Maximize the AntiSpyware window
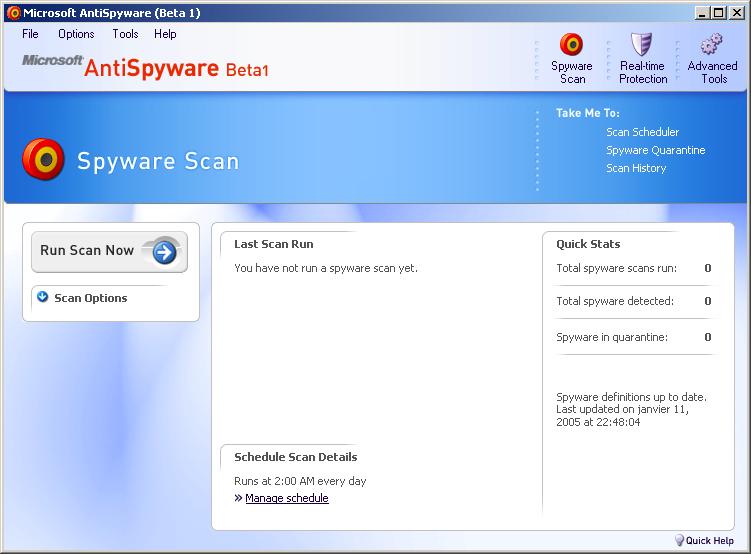 [718, 13]
